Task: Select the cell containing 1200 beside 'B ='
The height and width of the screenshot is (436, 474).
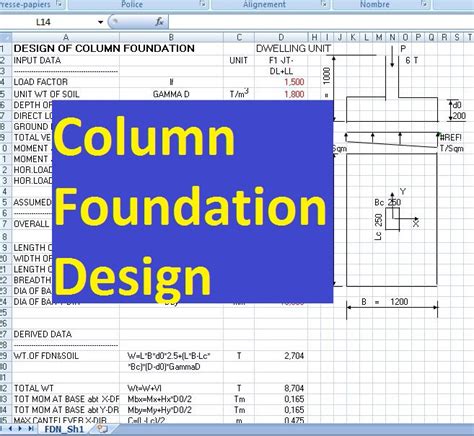Action: pos(399,302)
